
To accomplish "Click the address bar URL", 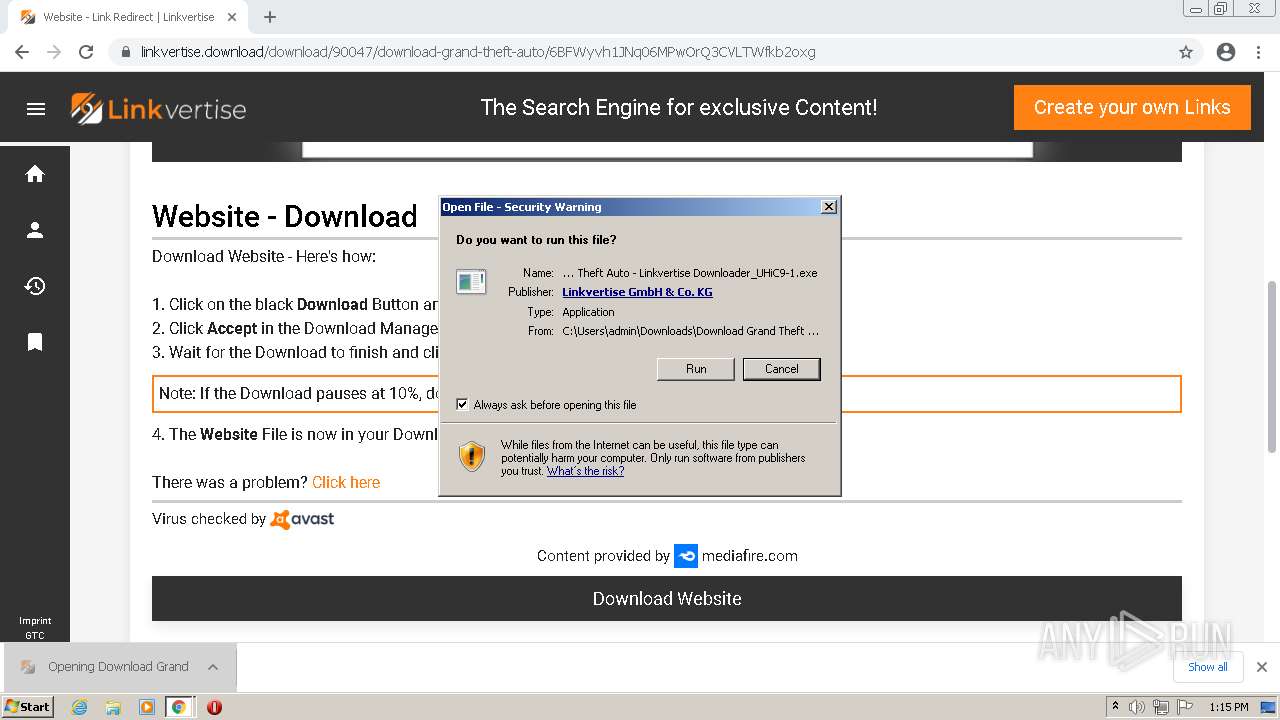I will [x=478, y=52].
